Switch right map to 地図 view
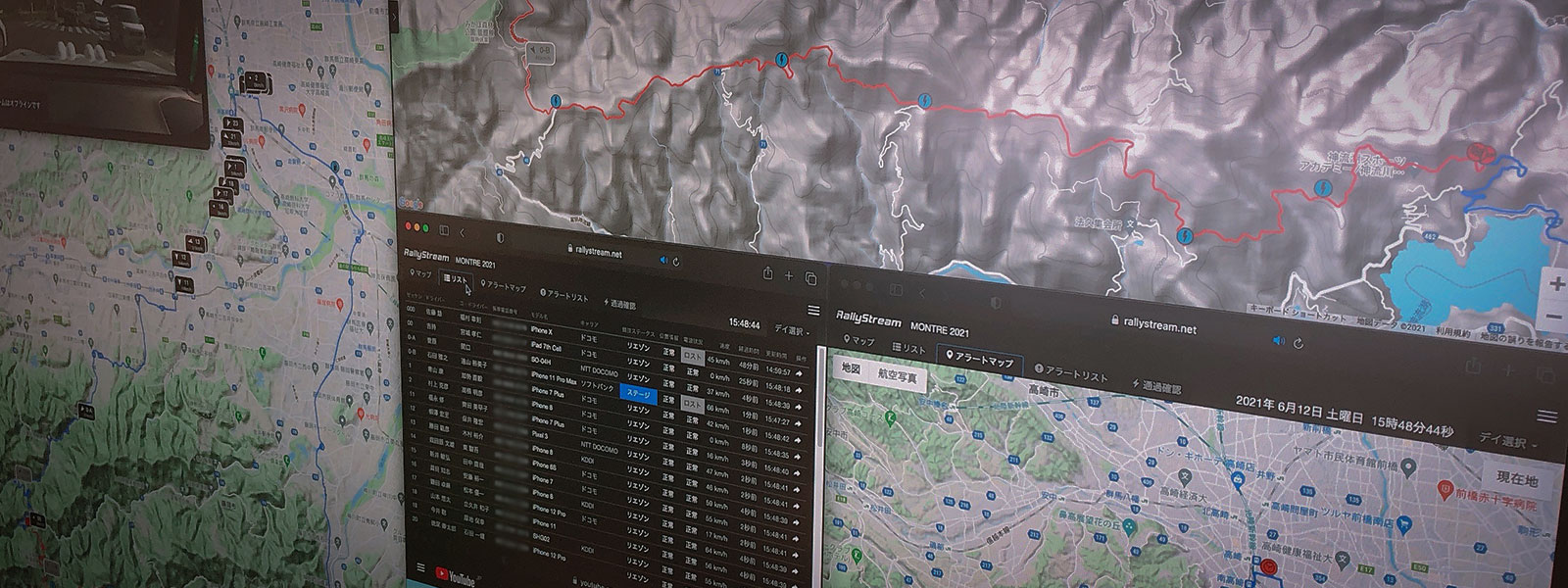Viewport: 1568px width, 588px height. tap(851, 367)
